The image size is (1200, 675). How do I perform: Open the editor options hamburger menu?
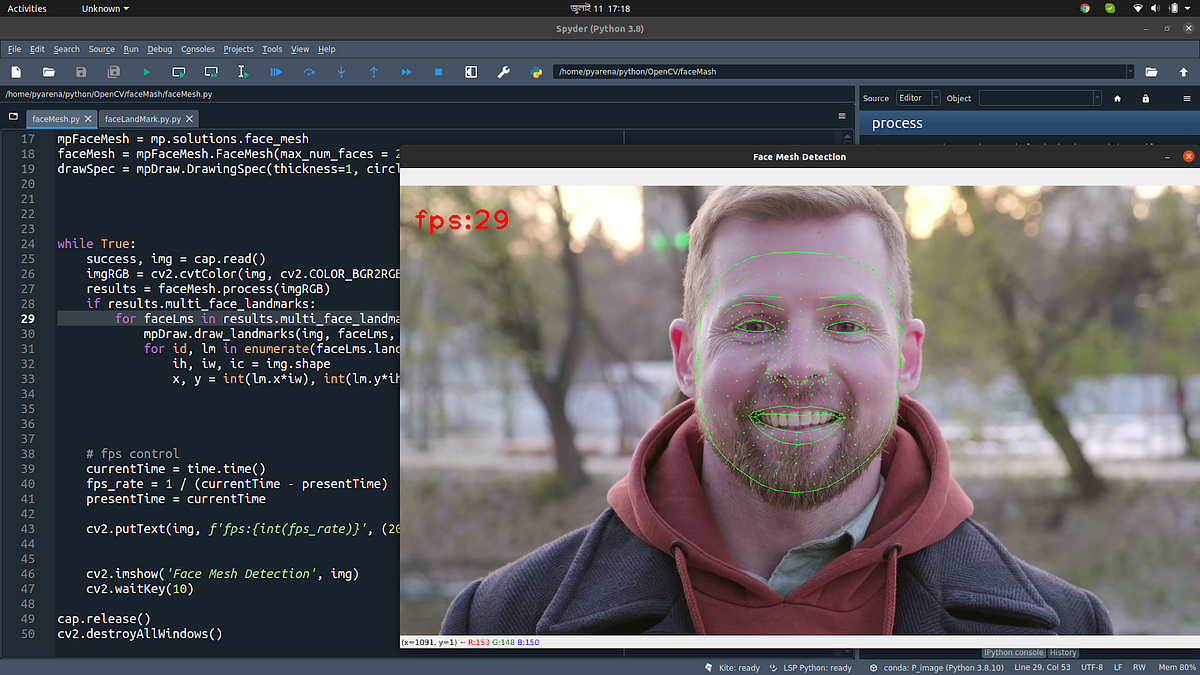[842, 116]
